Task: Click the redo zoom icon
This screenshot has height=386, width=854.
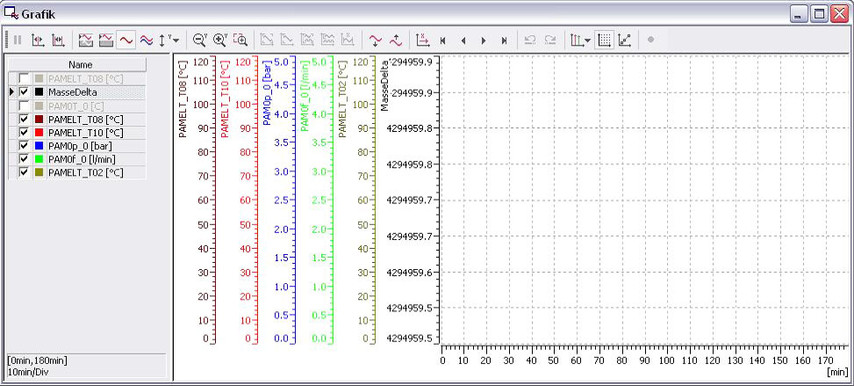Action: [550, 40]
